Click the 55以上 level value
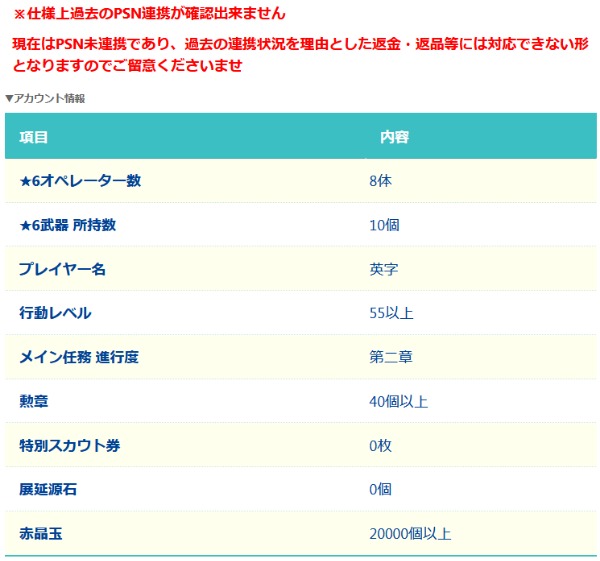The image size is (600, 561). click(x=391, y=313)
